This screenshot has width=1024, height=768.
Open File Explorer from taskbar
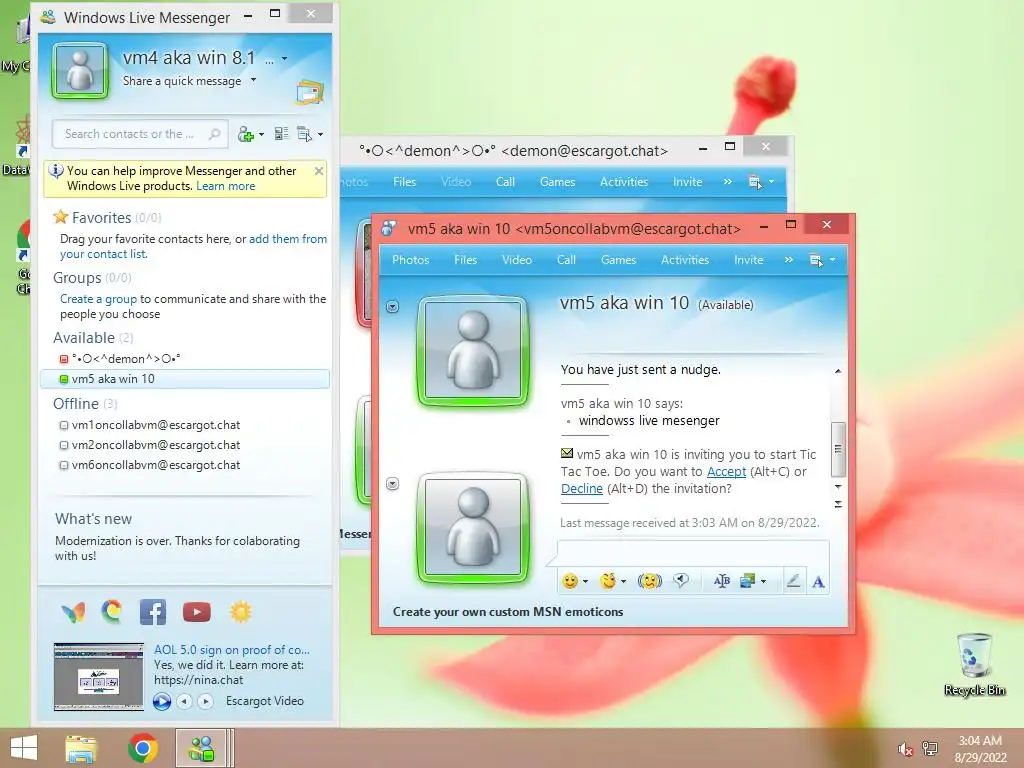pos(81,748)
